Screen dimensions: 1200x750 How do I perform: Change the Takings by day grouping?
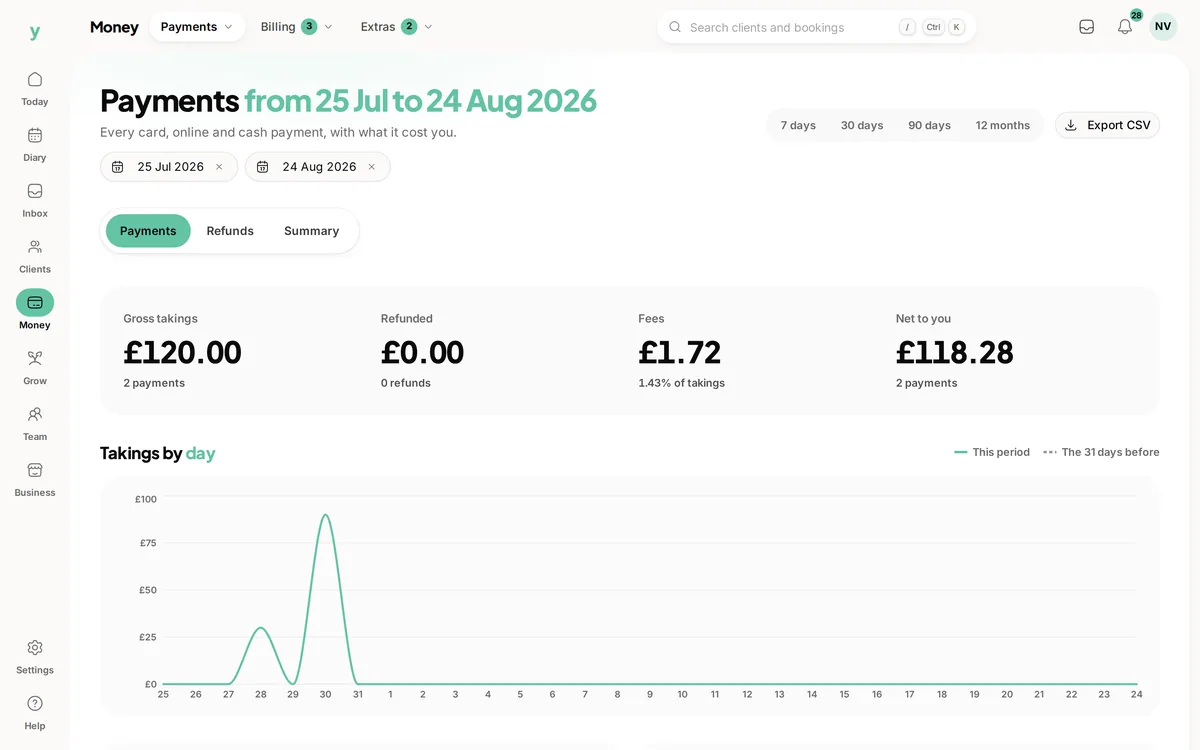[200, 453]
